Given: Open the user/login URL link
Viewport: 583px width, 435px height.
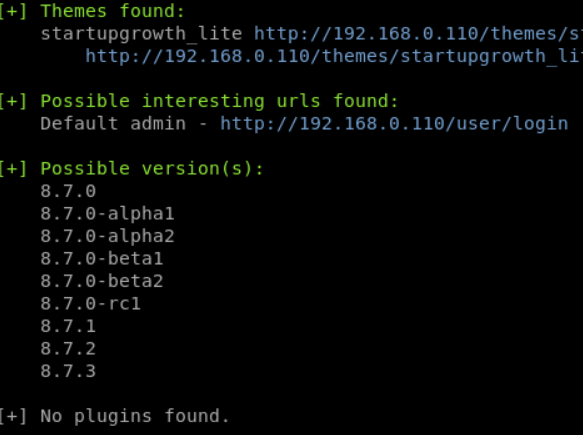Looking at the screenshot, I should [394, 124].
